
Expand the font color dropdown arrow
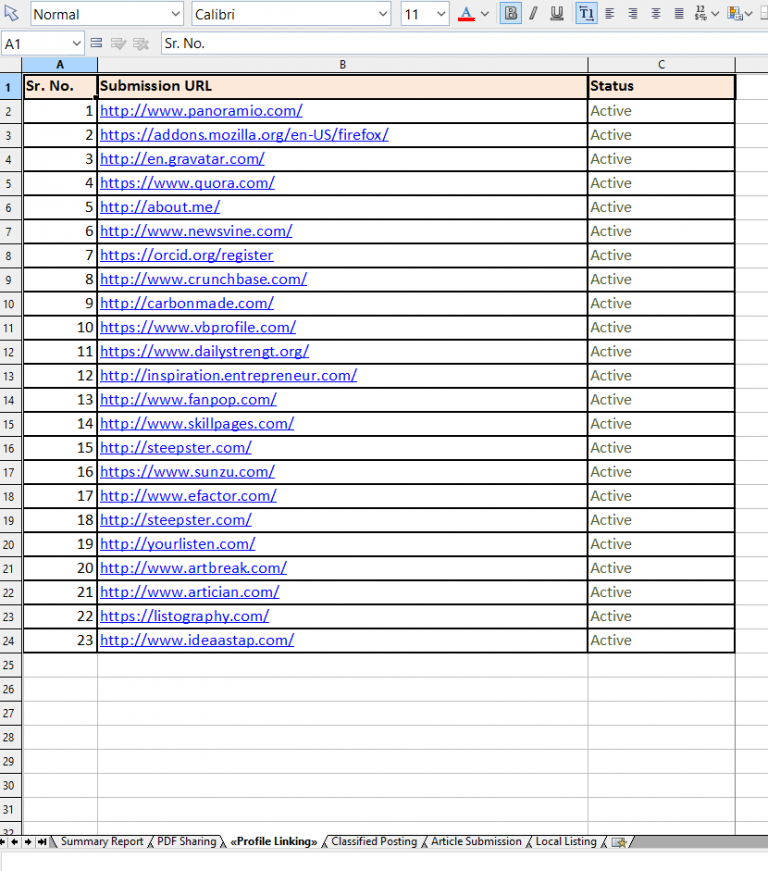pos(485,14)
